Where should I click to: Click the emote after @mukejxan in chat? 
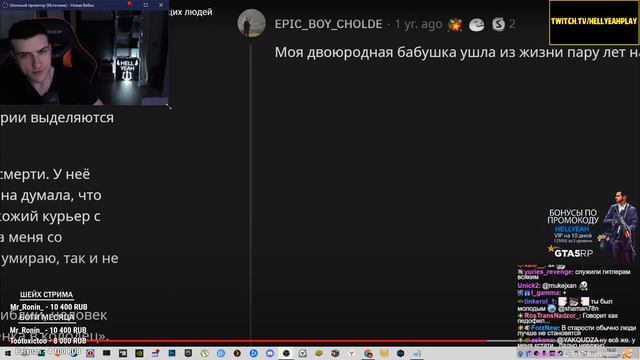pyautogui.click(x=583, y=286)
